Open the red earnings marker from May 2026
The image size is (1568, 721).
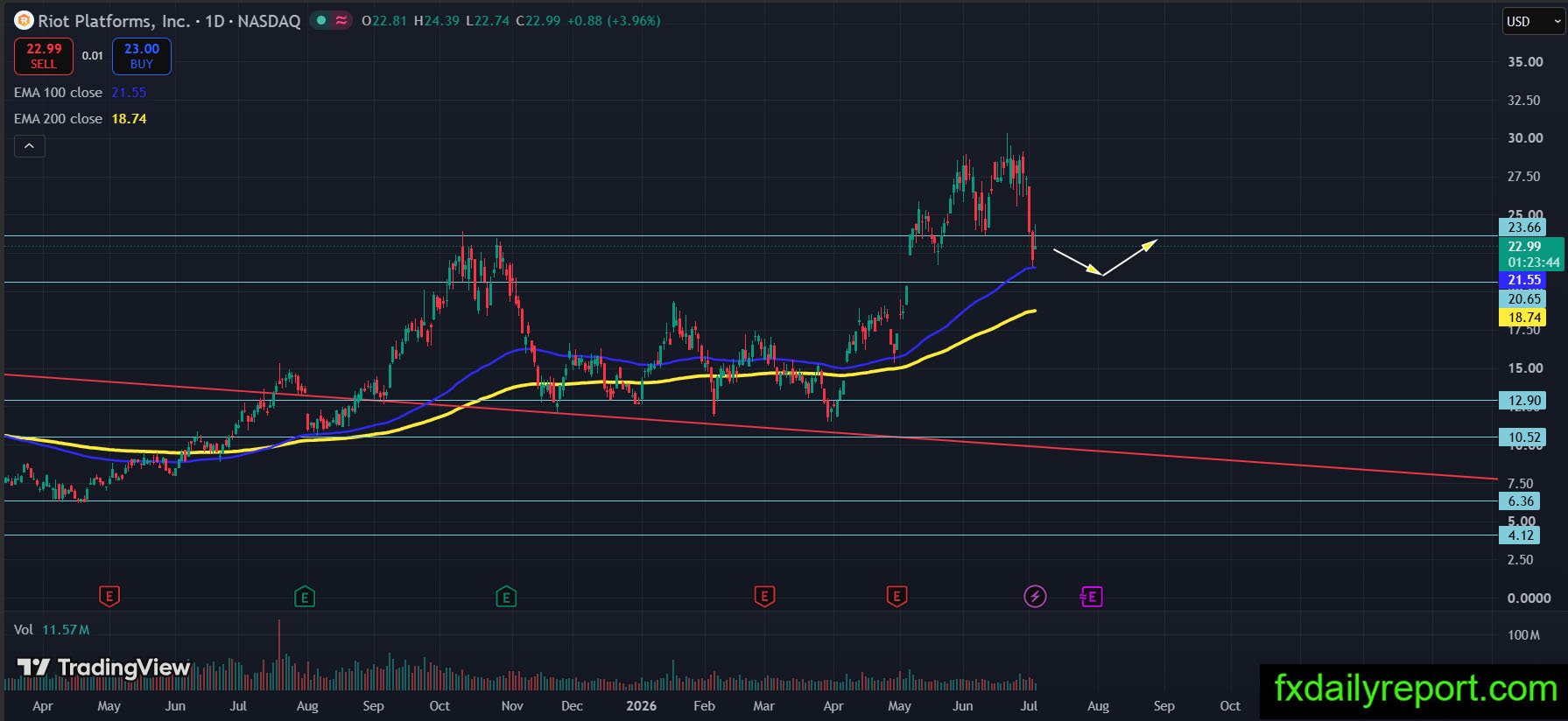tap(896, 597)
